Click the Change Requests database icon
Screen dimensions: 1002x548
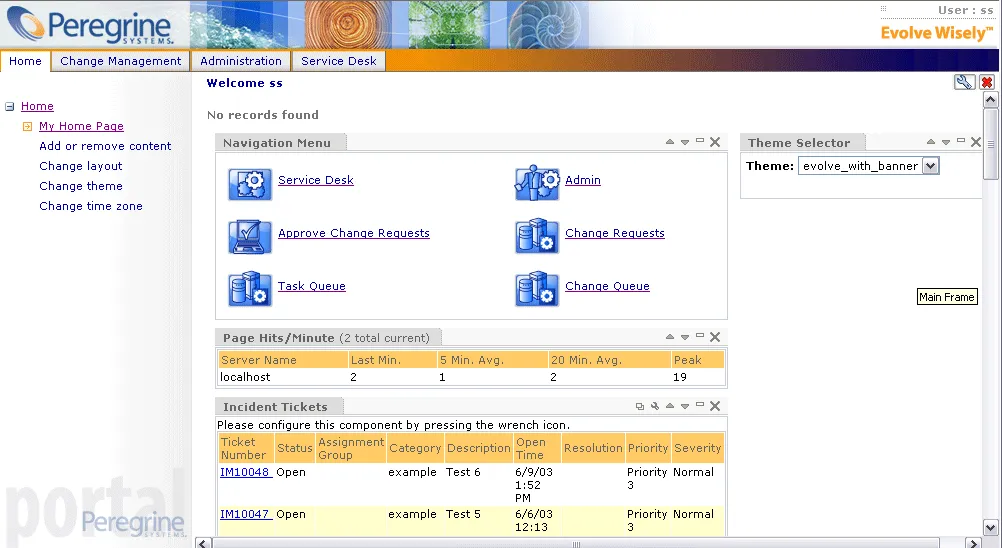(537, 236)
